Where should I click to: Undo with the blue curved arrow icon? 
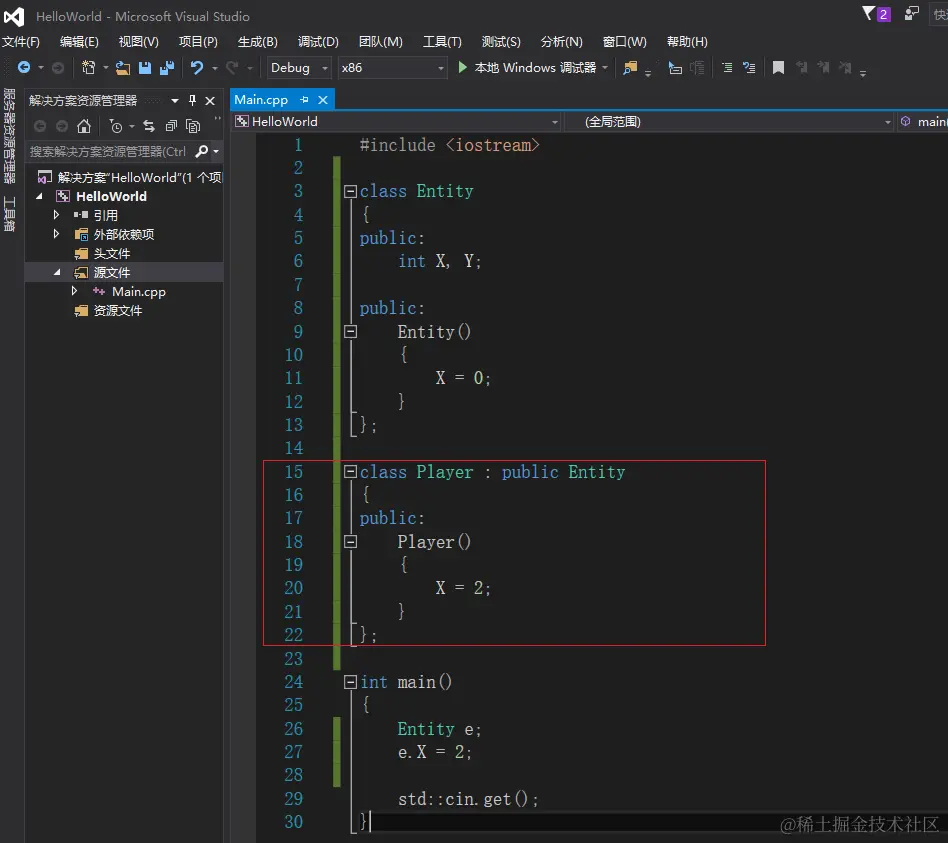[196, 67]
